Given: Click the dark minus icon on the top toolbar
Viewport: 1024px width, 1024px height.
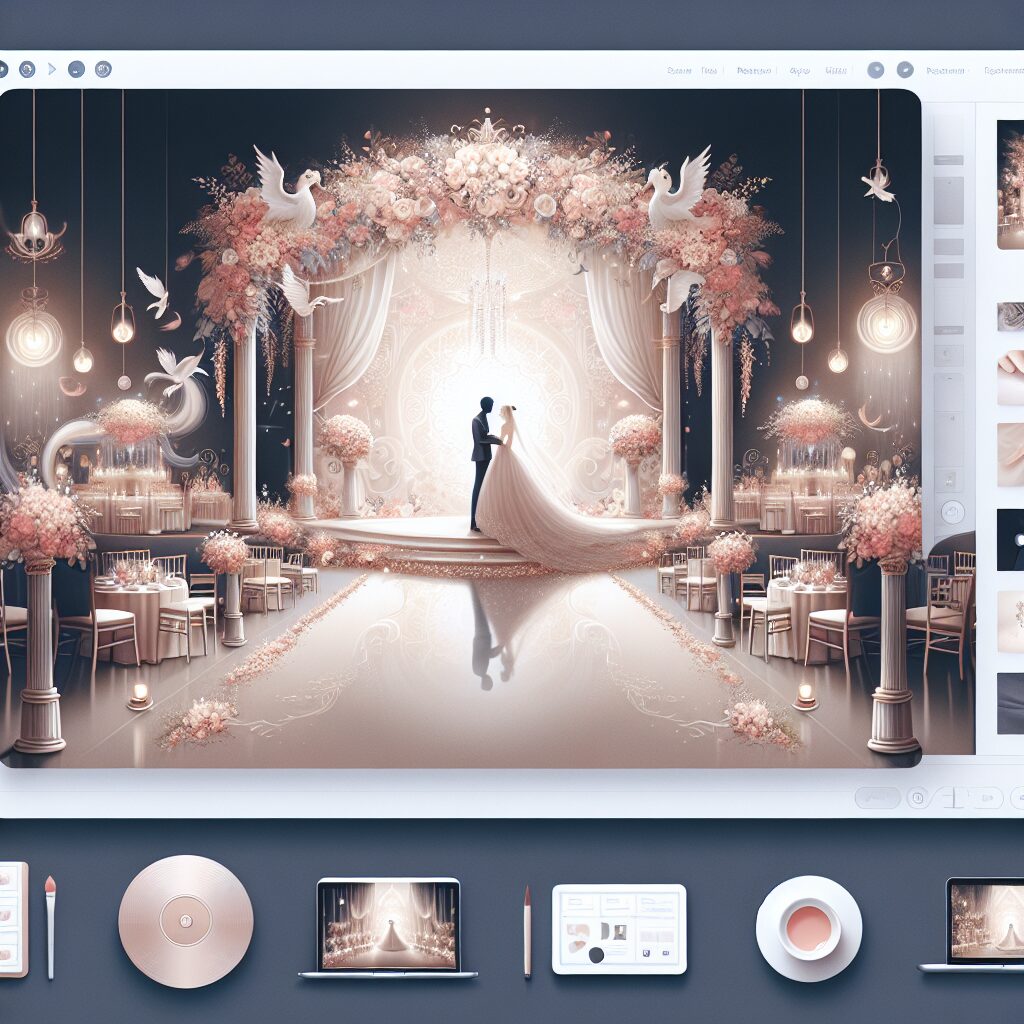Looking at the screenshot, I should pos(75,70).
